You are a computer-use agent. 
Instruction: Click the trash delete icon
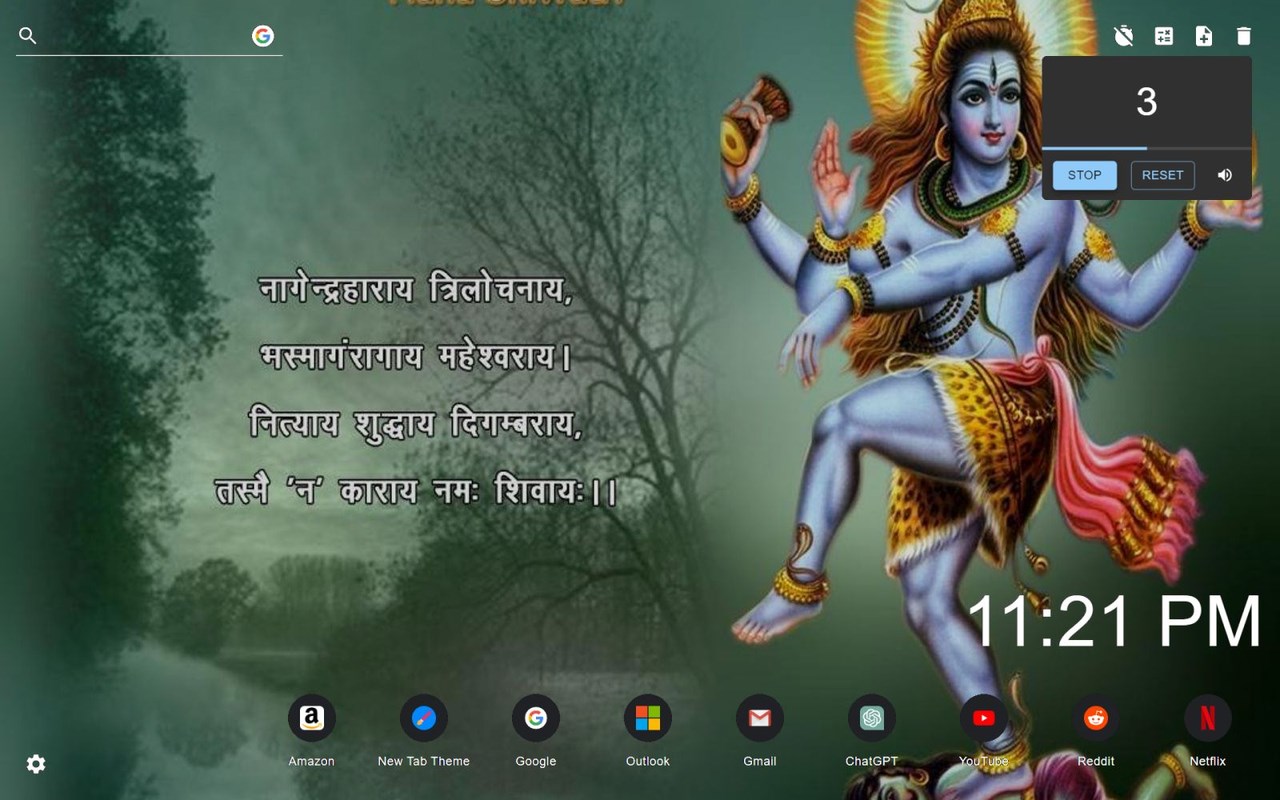click(x=1244, y=36)
